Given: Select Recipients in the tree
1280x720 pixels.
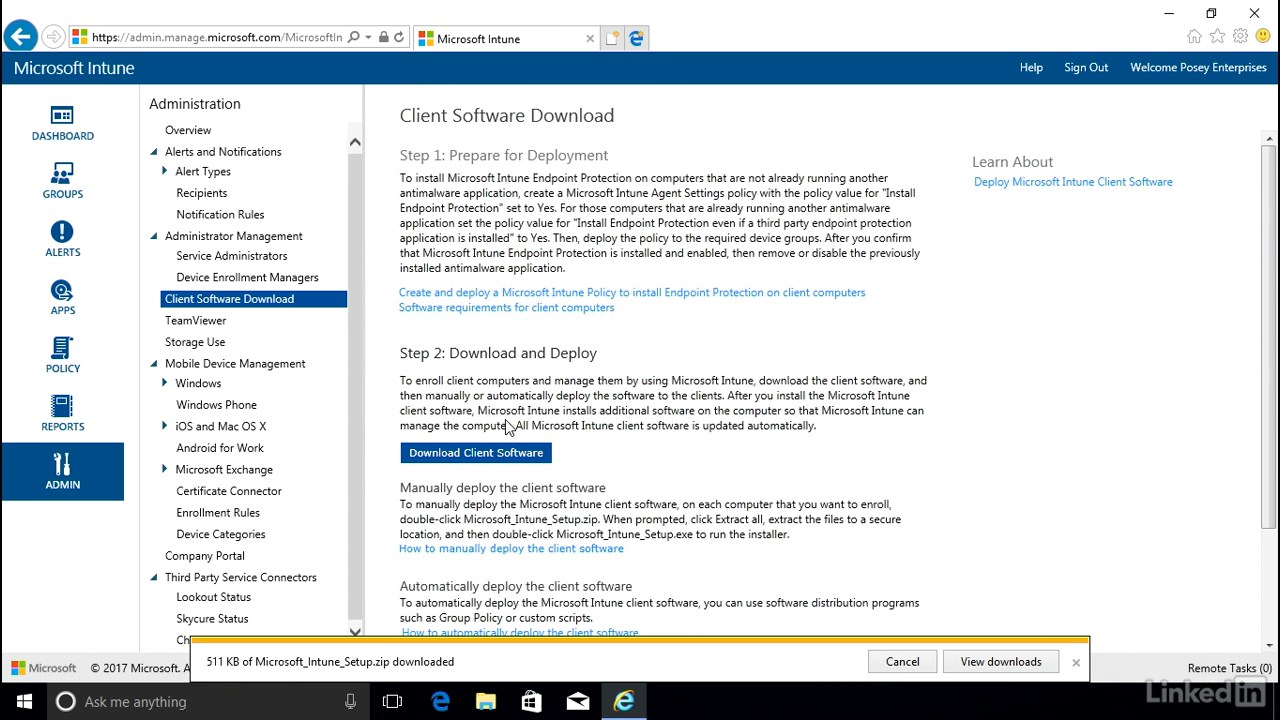Looking at the screenshot, I should [x=202, y=193].
